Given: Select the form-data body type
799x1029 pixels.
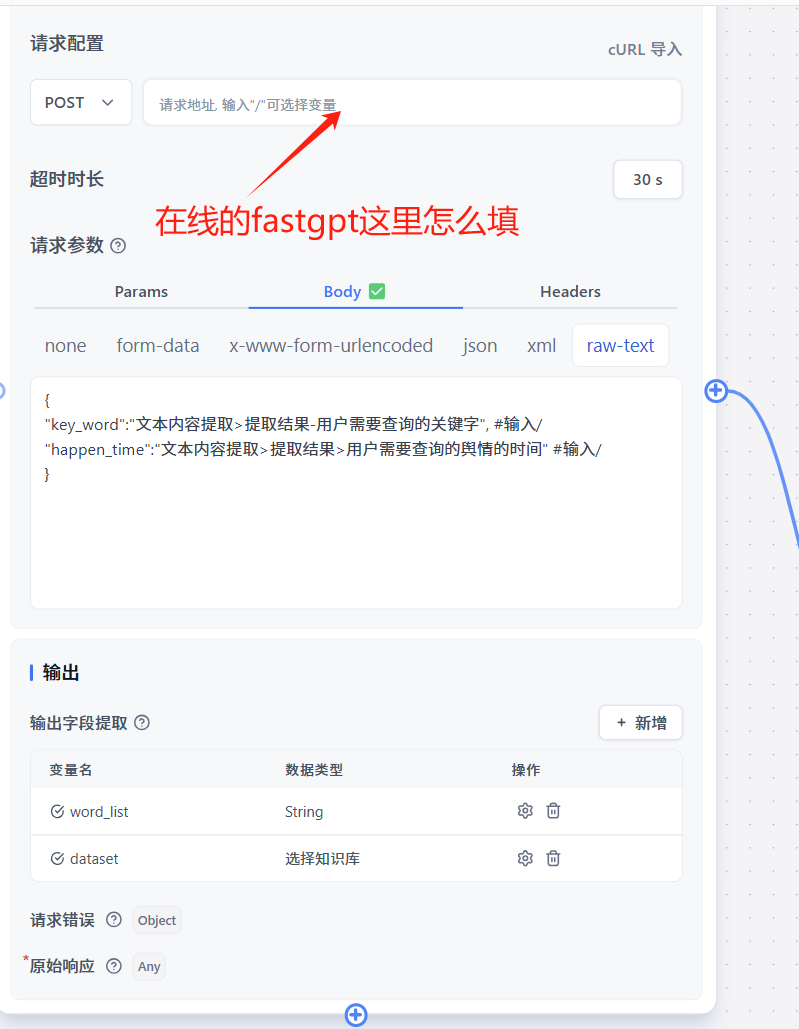Looking at the screenshot, I should [158, 346].
